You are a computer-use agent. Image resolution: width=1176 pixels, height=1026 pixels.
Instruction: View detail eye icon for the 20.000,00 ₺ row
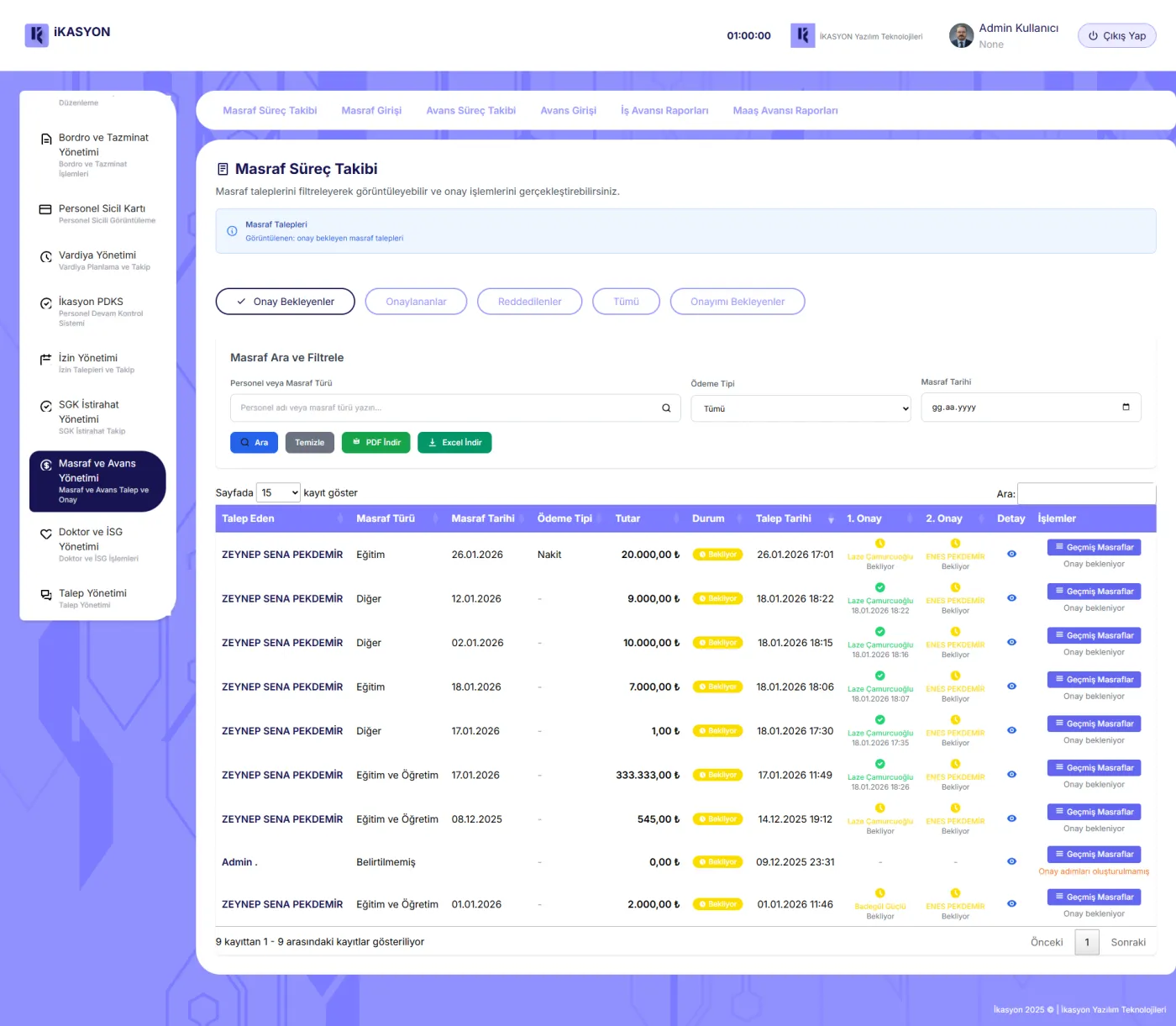pos(1011,554)
